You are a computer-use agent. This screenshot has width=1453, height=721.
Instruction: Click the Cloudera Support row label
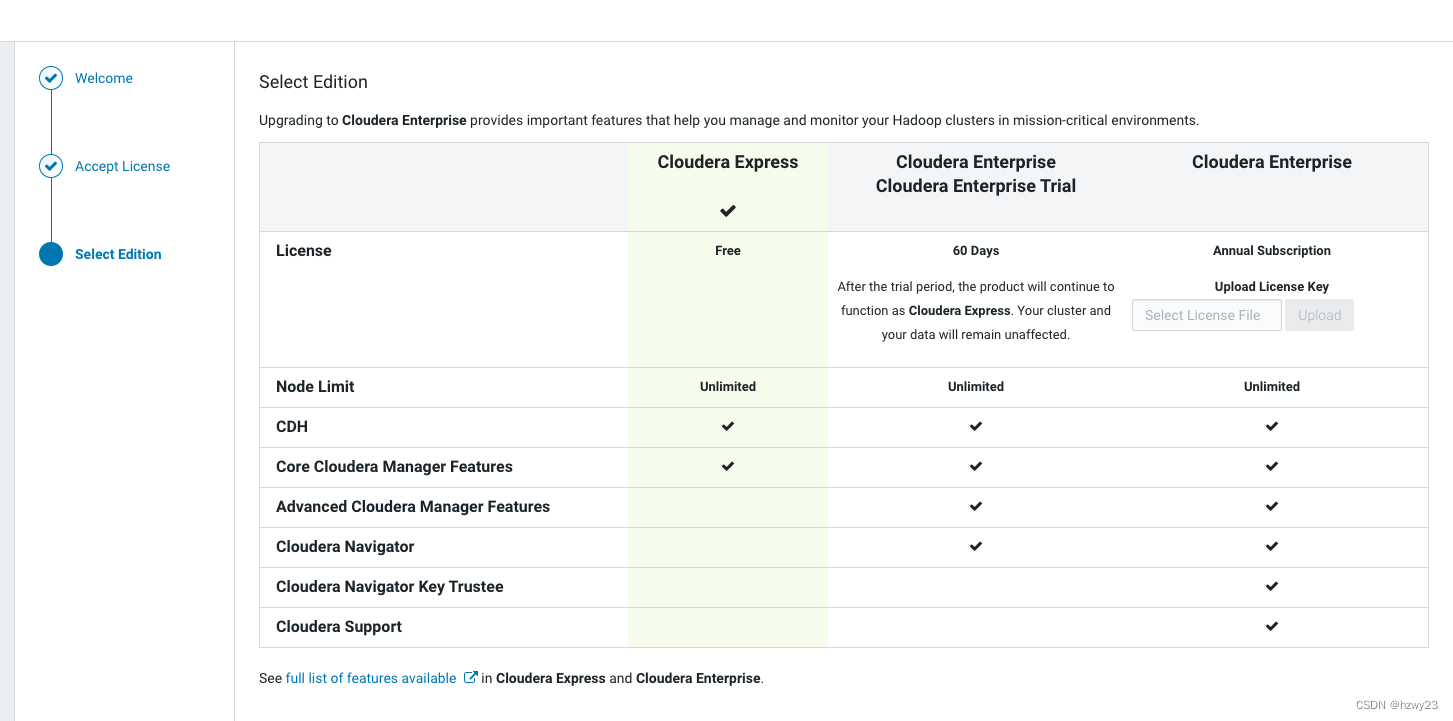pyautogui.click(x=339, y=627)
